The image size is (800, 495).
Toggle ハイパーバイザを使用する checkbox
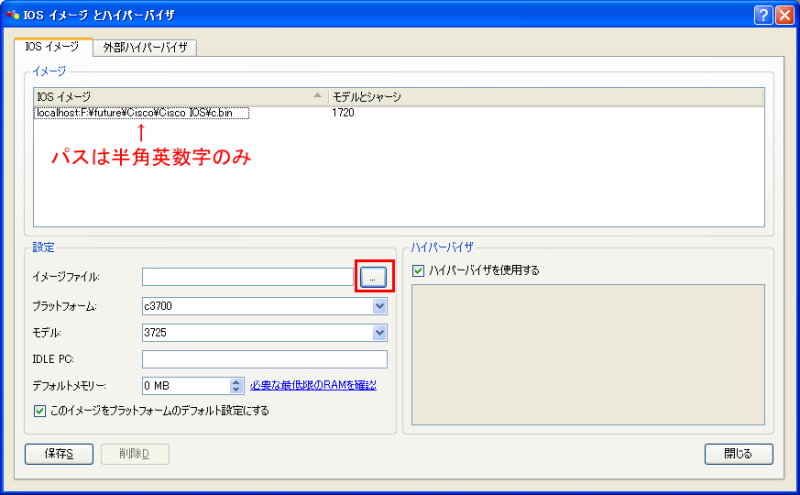[x=418, y=269]
